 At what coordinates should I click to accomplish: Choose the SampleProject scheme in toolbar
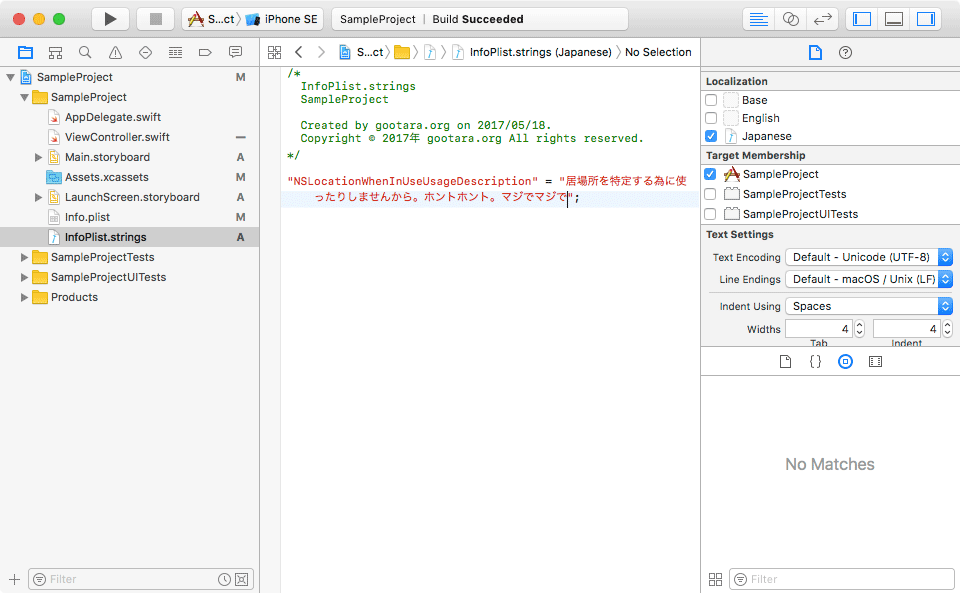[x=212, y=19]
